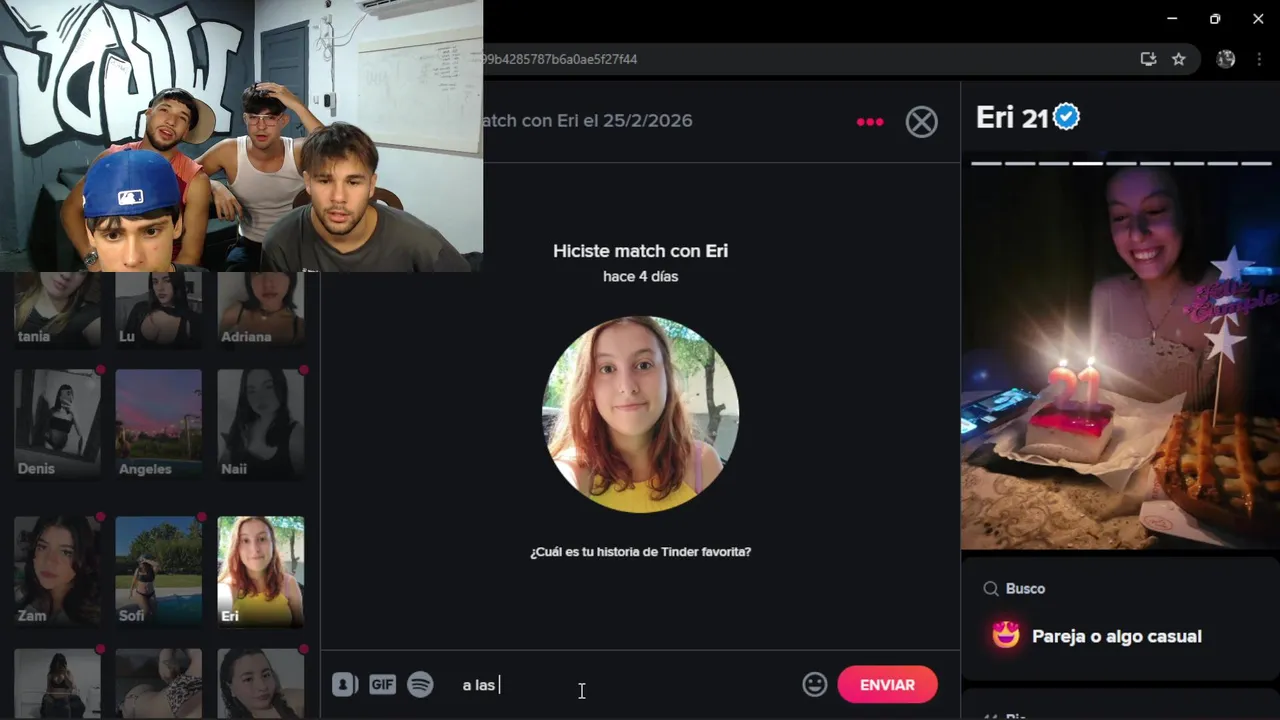Image resolution: width=1280 pixels, height=720 pixels.
Task: Click the 'Pareja o algo casual' text
Action: pyautogui.click(x=1116, y=636)
